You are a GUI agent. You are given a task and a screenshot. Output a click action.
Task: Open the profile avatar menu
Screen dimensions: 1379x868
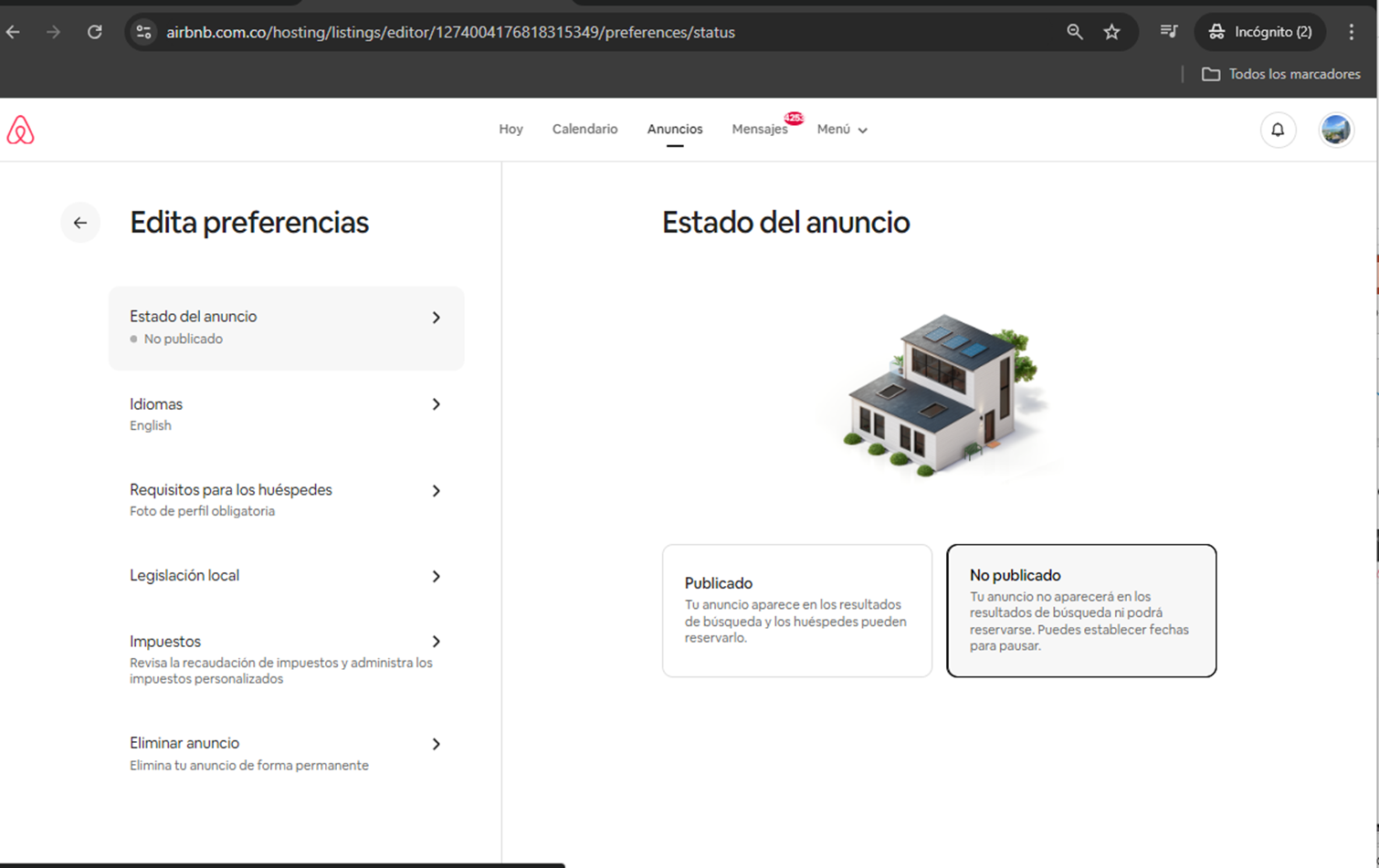coord(1335,130)
